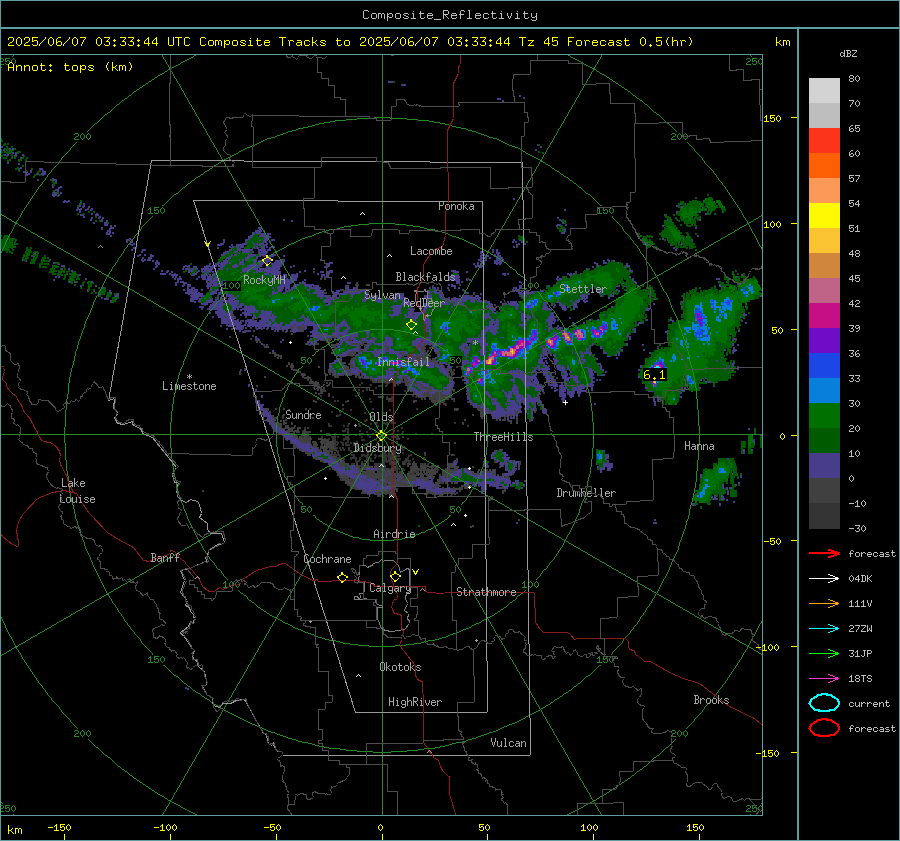Screen dimensions: 900x841
Task: Click the Vulcan city label
Action: [x=508, y=743]
